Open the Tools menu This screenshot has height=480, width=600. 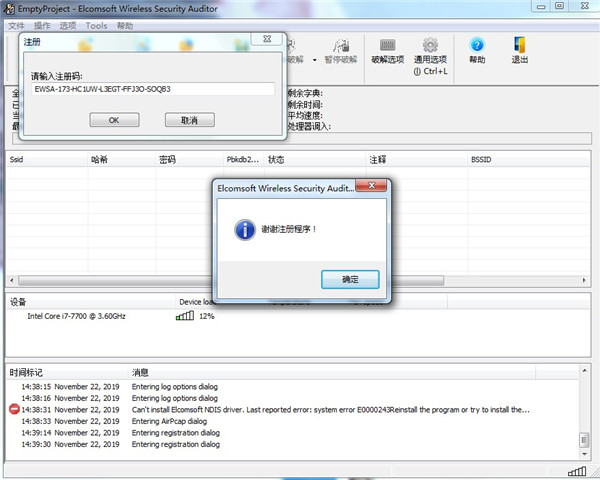[96, 26]
